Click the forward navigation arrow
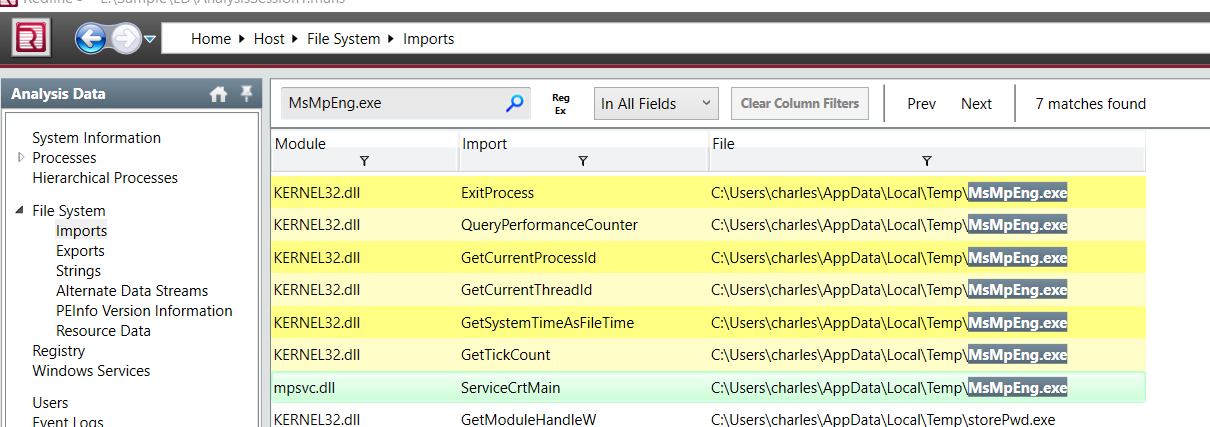1210x427 pixels. pyautogui.click(x=125, y=39)
